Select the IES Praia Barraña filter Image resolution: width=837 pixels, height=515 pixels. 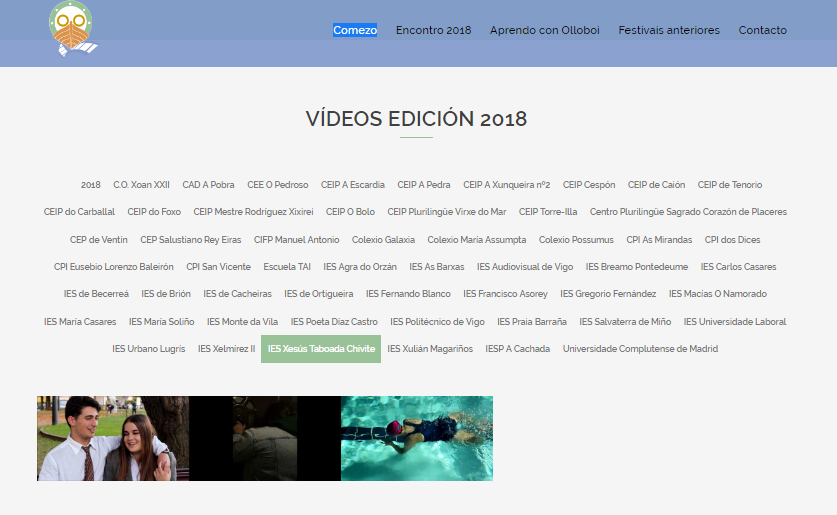click(x=532, y=321)
